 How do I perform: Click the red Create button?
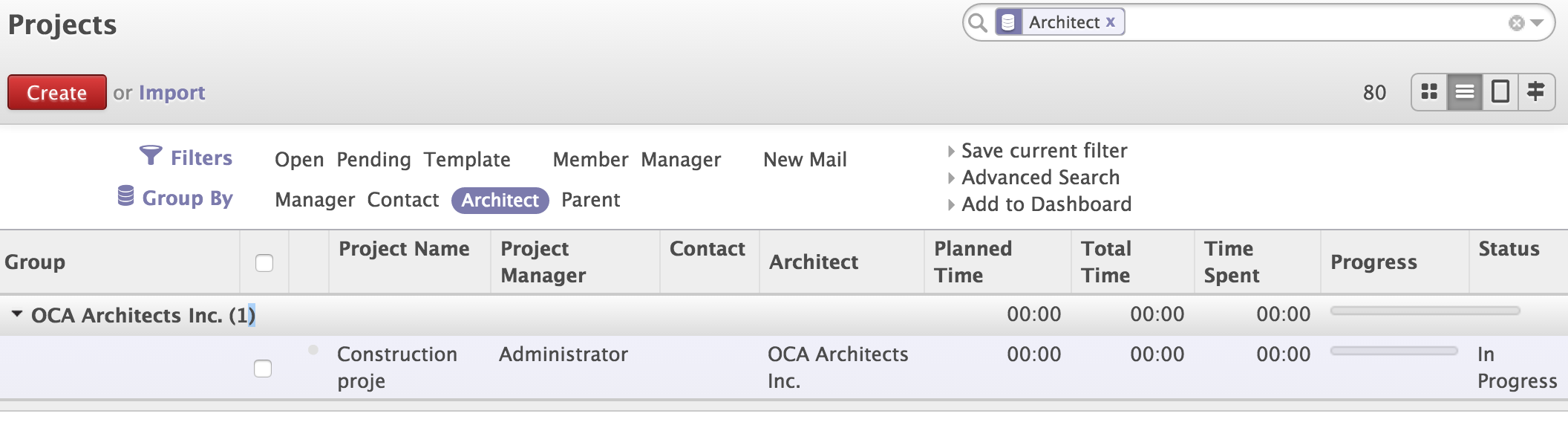click(57, 92)
